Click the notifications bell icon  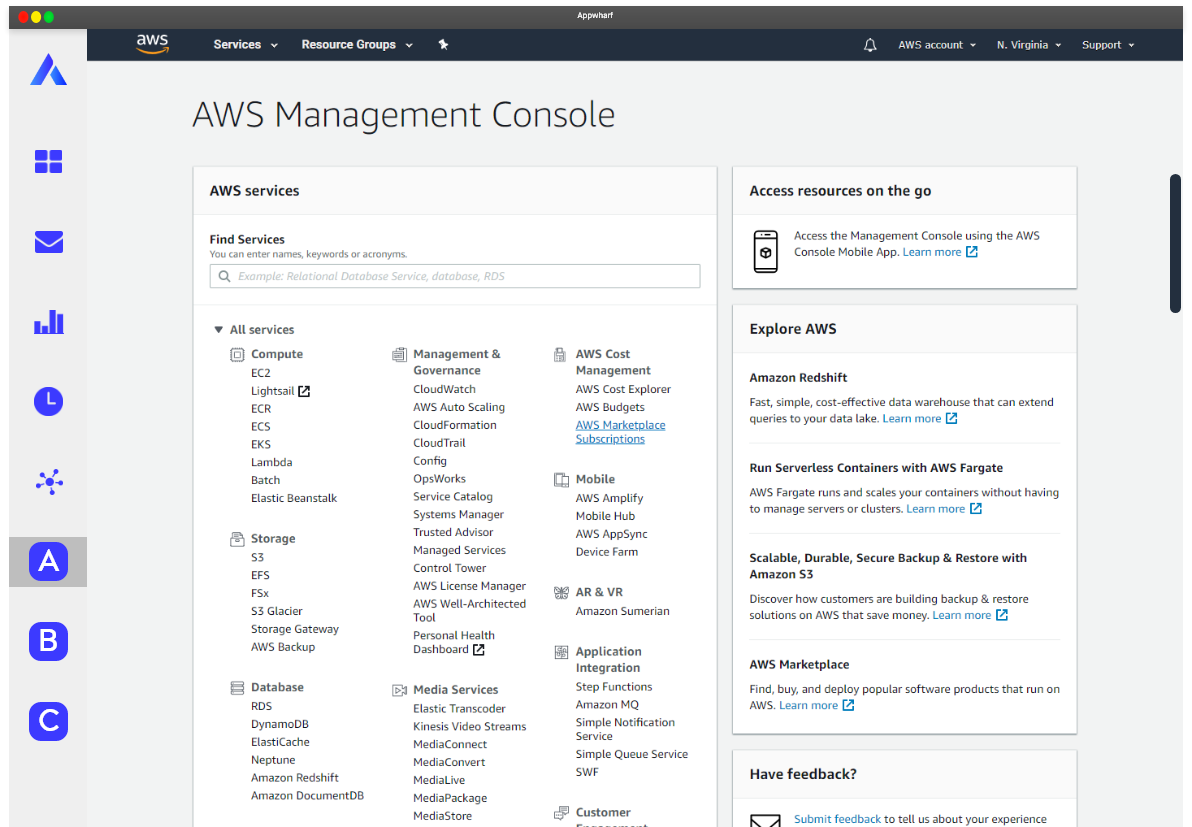point(870,45)
